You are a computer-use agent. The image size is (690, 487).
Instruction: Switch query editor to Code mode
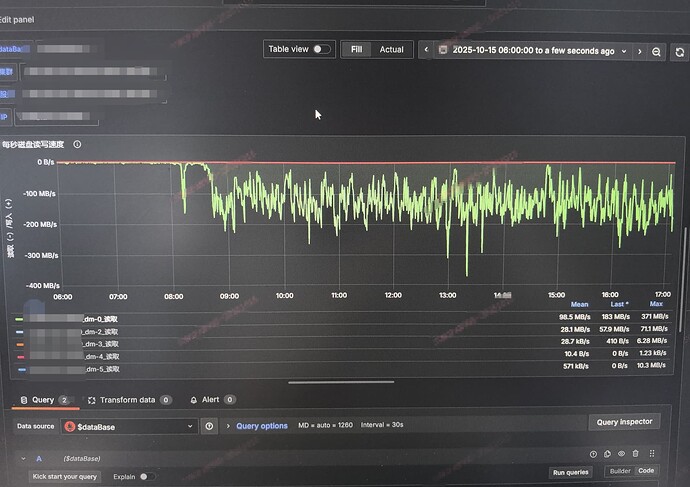coord(646,470)
